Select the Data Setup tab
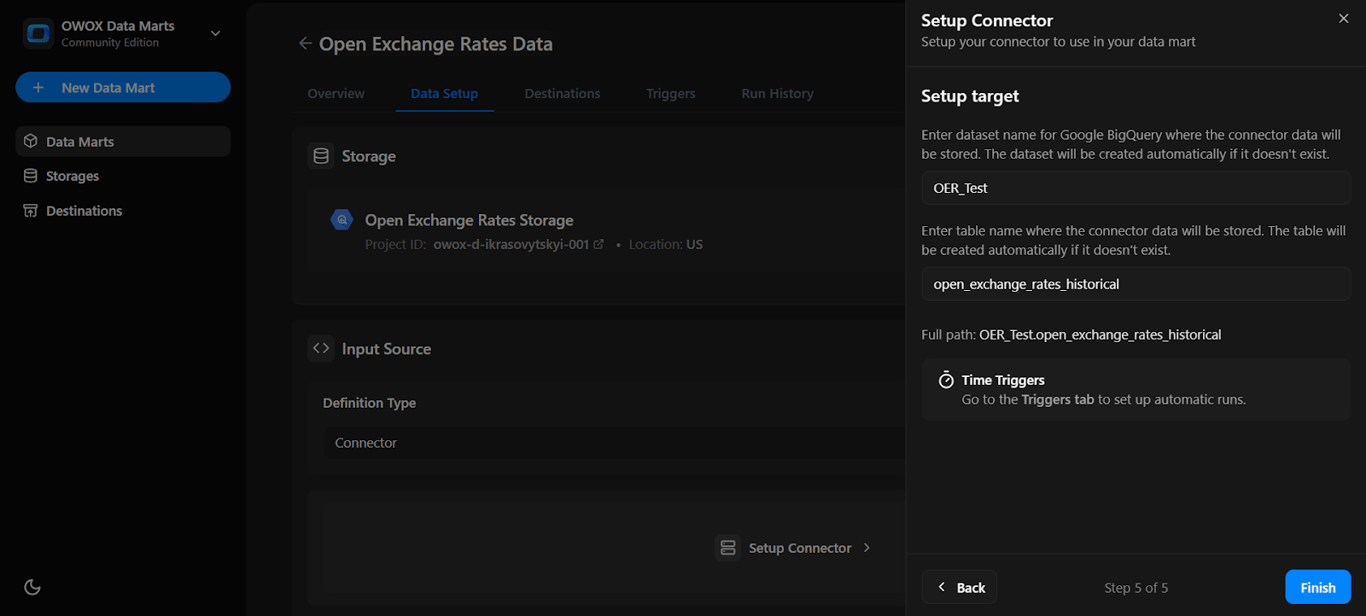 tap(444, 93)
